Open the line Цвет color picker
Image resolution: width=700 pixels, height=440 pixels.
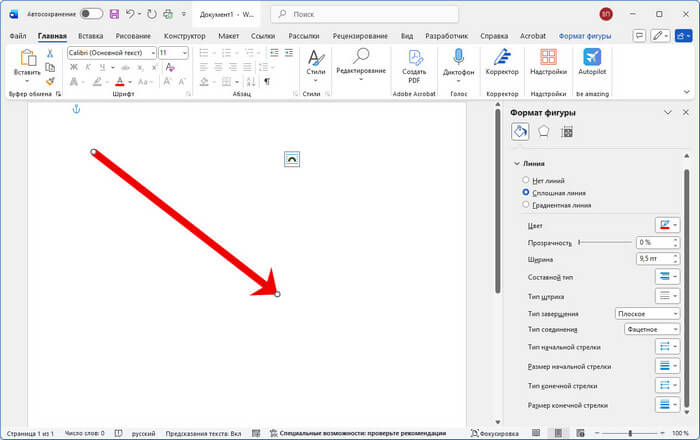click(667, 226)
